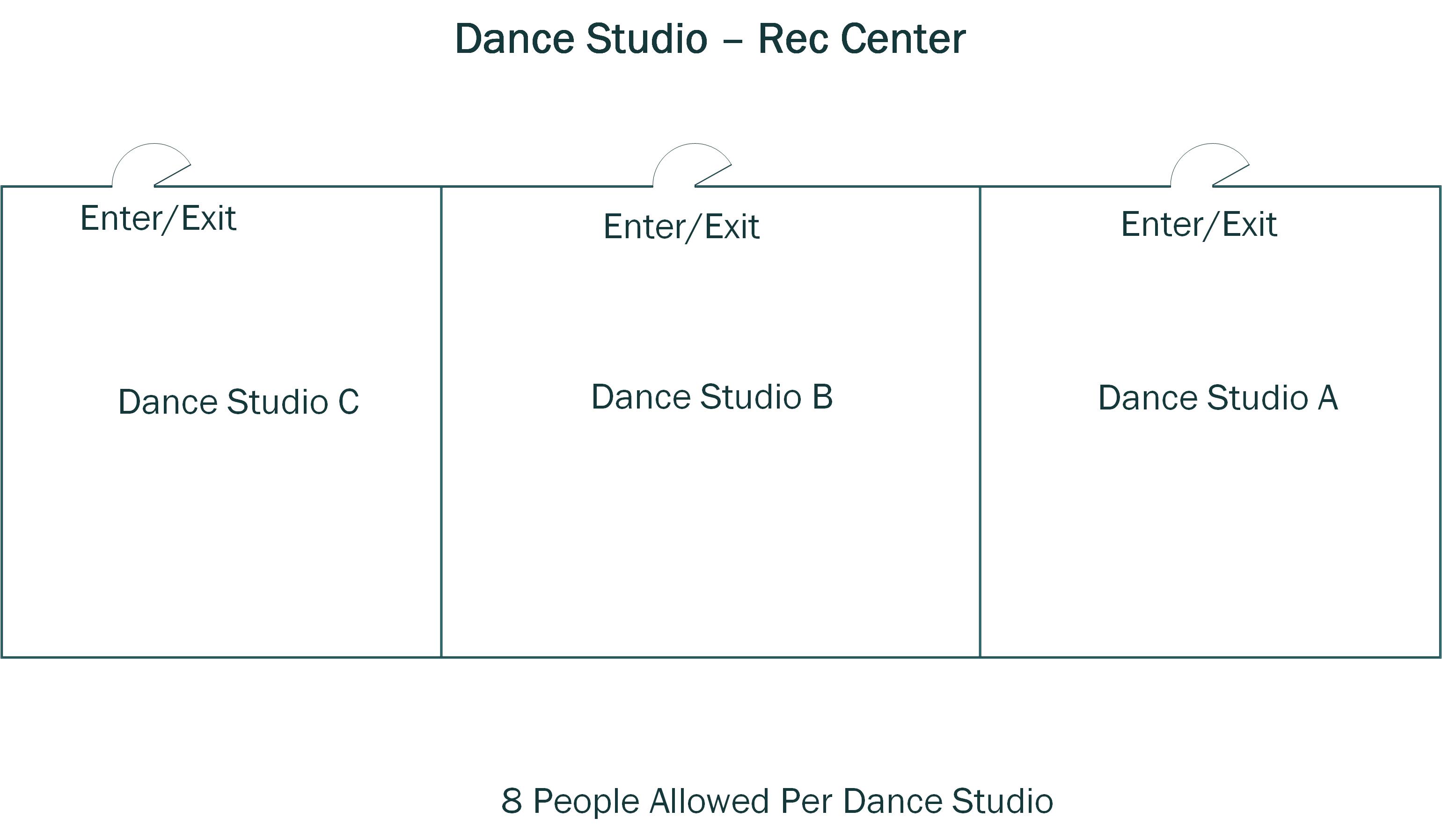Click the number 8 in the capacity note
The image size is (1442, 840).
pos(512,801)
